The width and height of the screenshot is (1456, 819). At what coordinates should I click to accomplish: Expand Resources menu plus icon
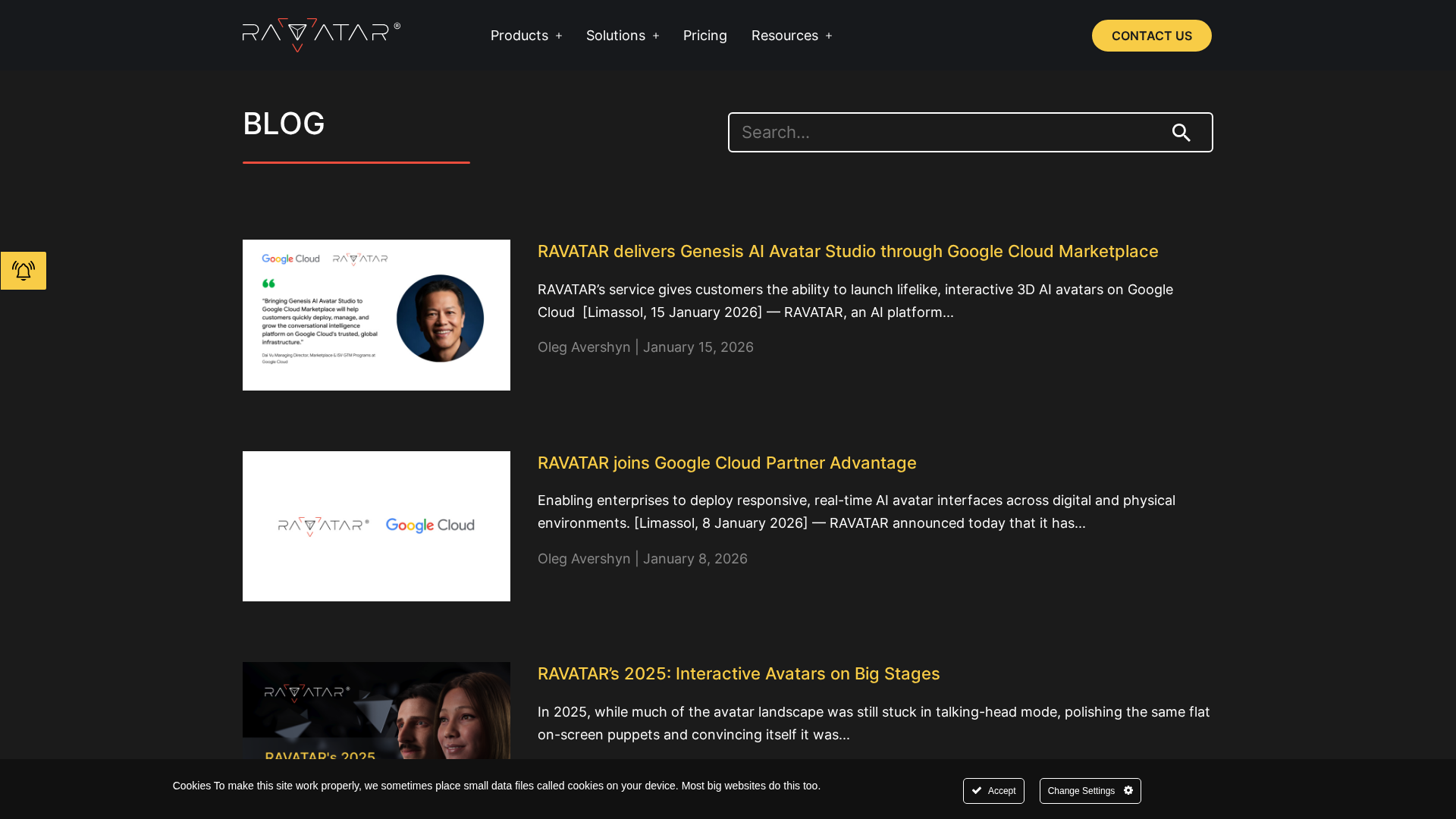[829, 36]
